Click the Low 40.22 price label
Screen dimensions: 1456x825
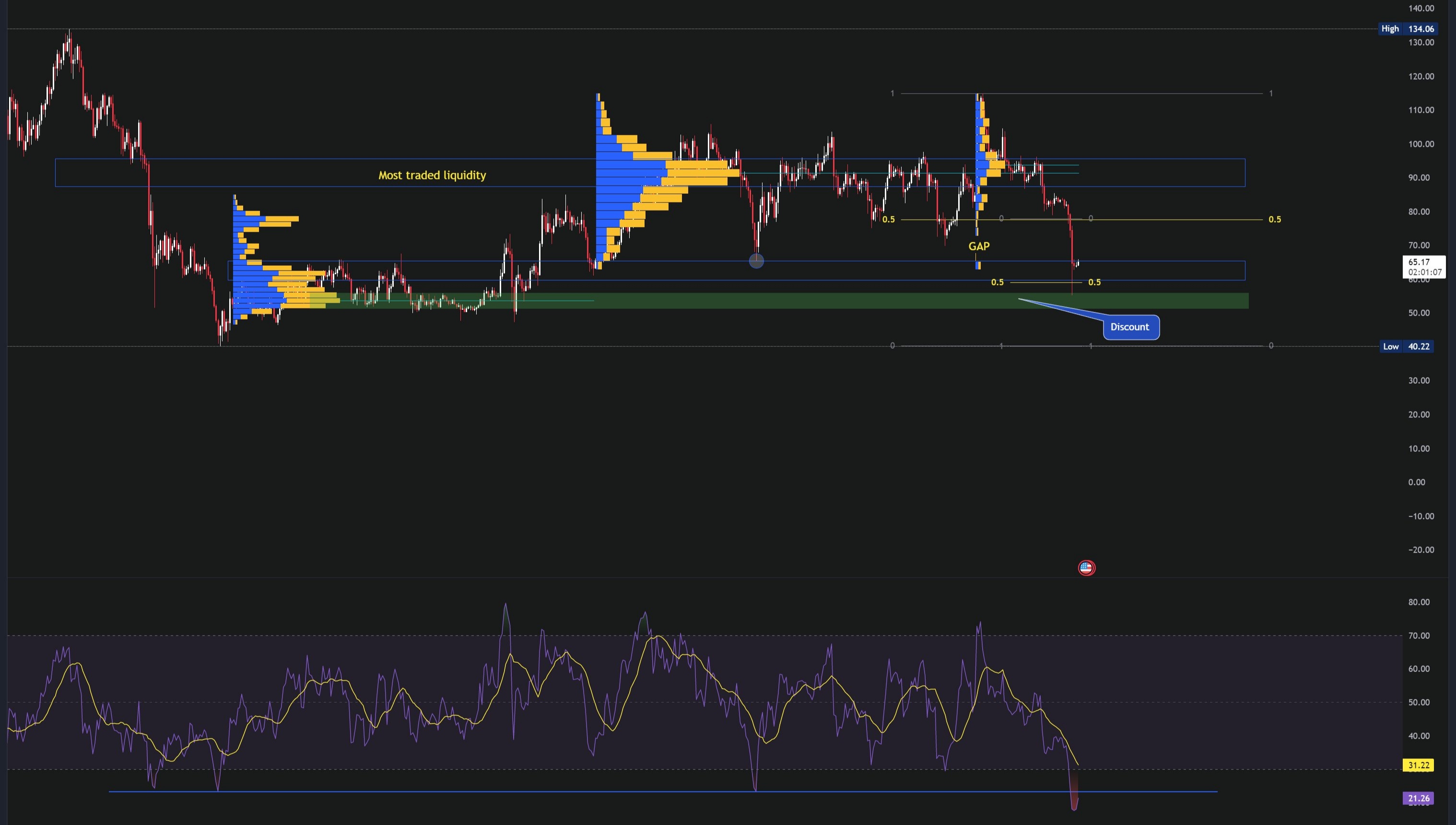pyautogui.click(x=1406, y=346)
